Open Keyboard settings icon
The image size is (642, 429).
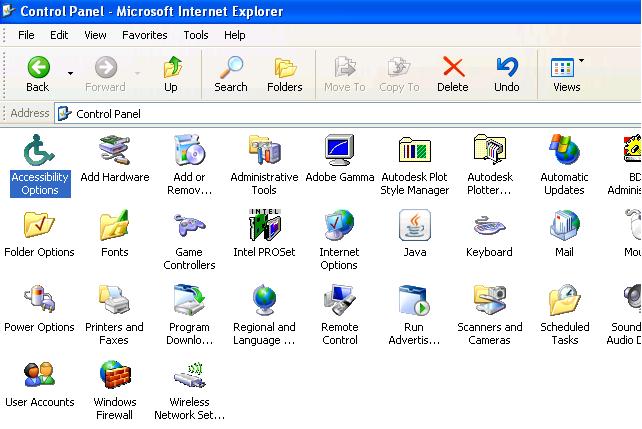(x=490, y=225)
